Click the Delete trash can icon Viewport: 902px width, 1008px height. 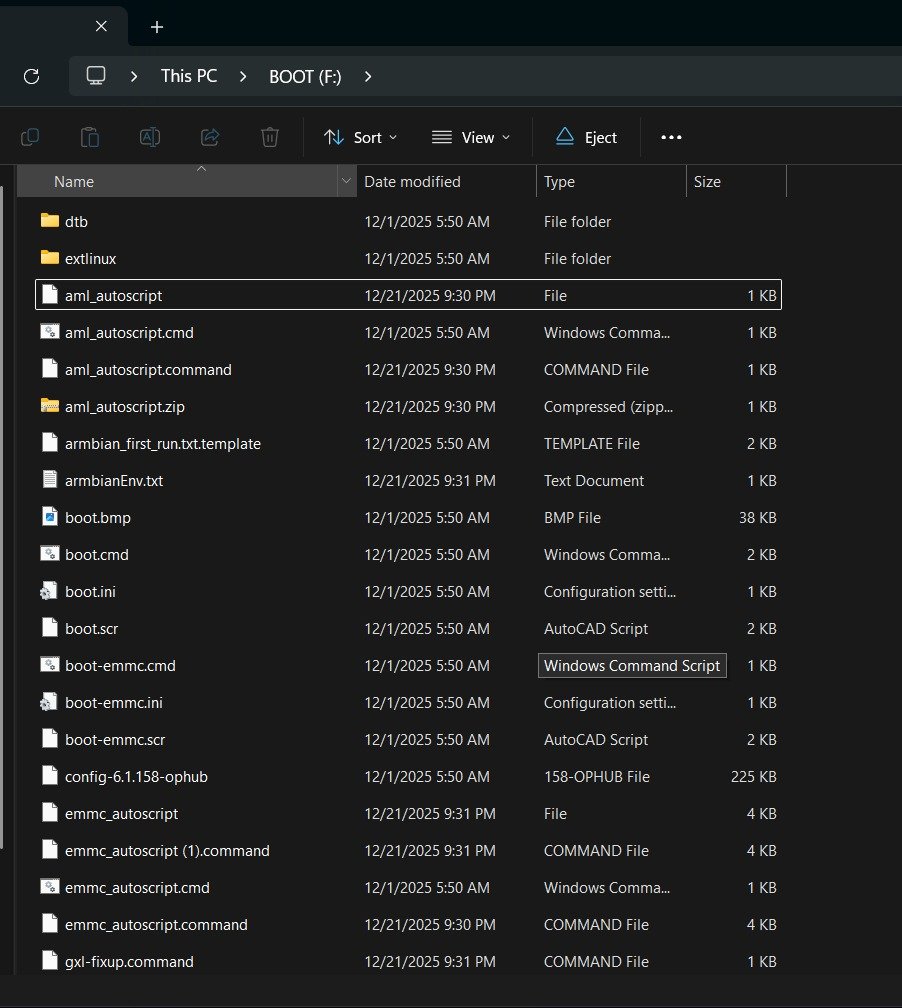click(x=270, y=137)
